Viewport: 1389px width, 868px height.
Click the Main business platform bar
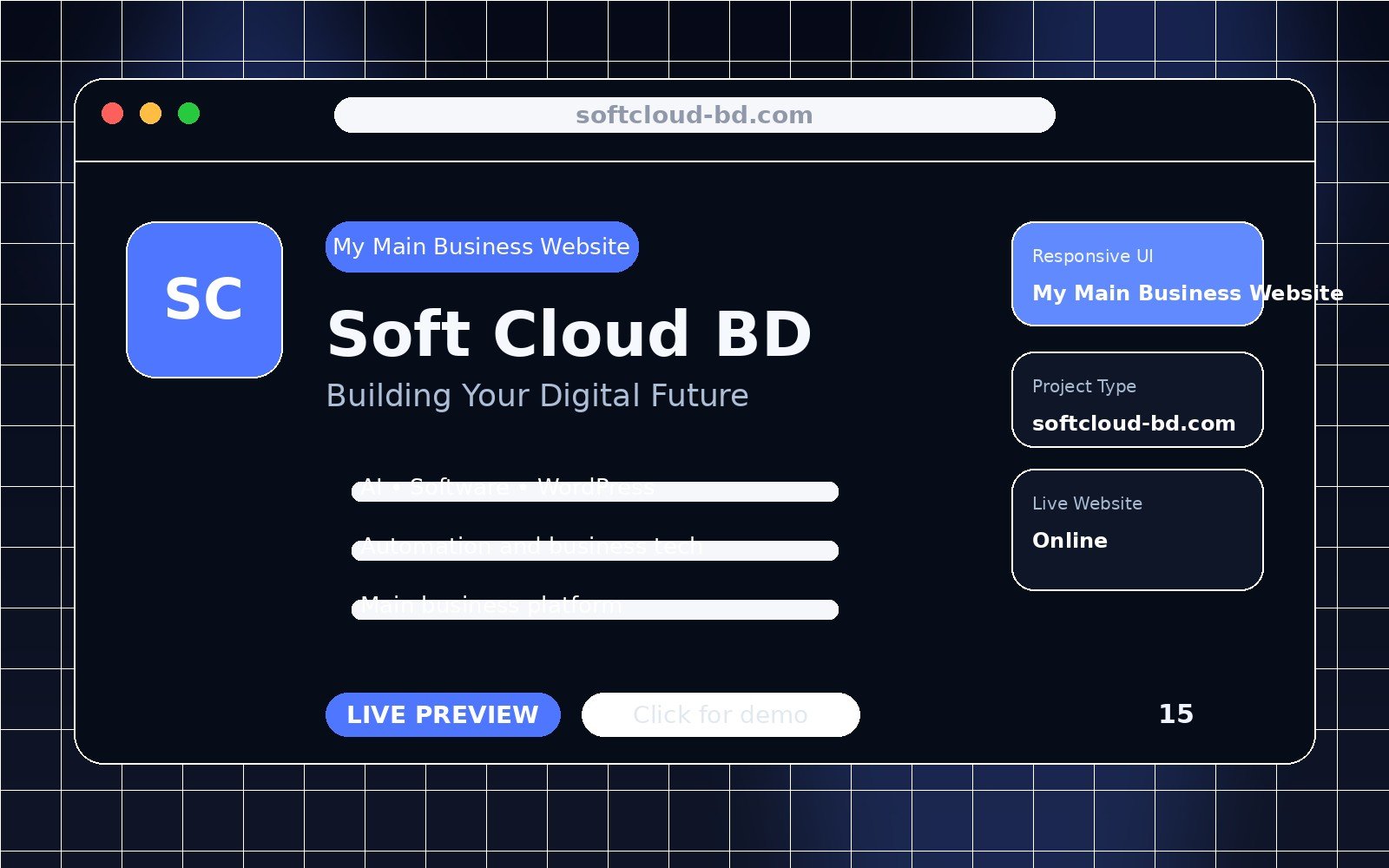(x=595, y=609)
